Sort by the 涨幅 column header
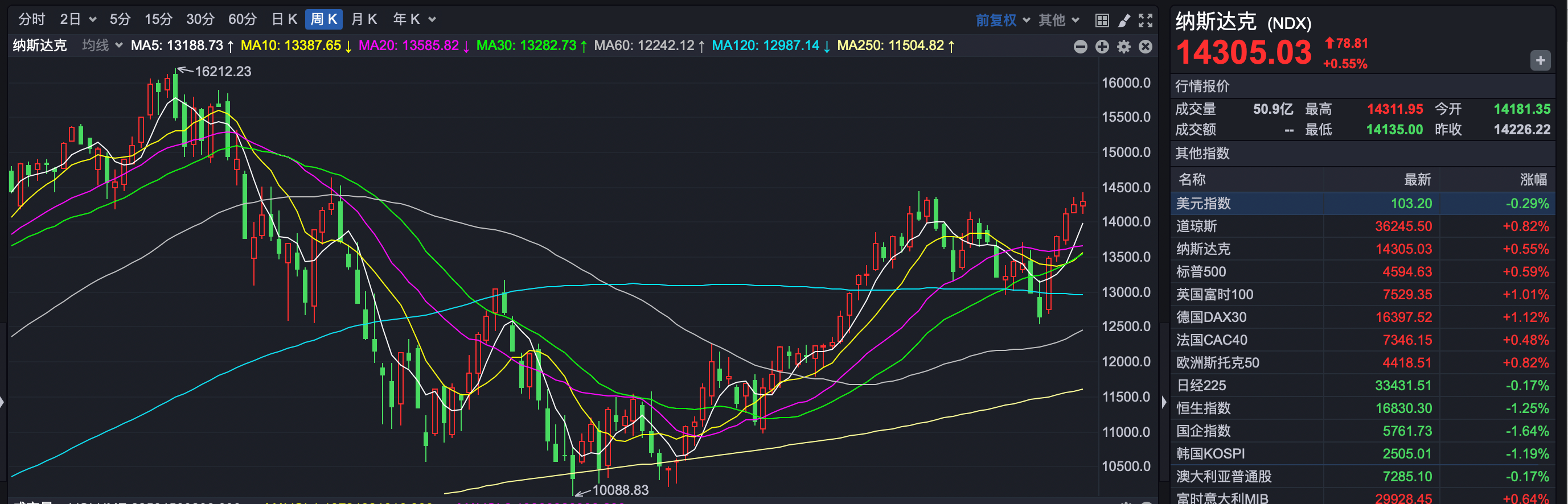Image resolution: width=1568 pixels, height=504 pixels. [1534, 179]
